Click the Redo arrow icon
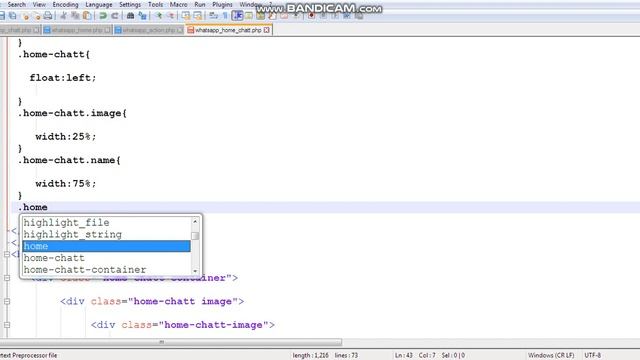The height and width of the screenshot is (360, 640). [115, 16]
